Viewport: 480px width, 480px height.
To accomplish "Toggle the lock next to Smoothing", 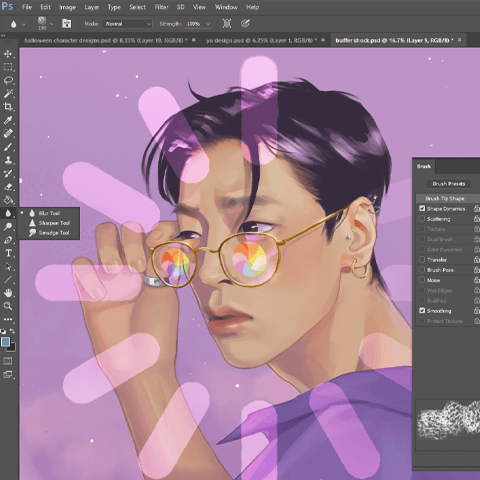I will pyautogui.click(x=477, y=311).
